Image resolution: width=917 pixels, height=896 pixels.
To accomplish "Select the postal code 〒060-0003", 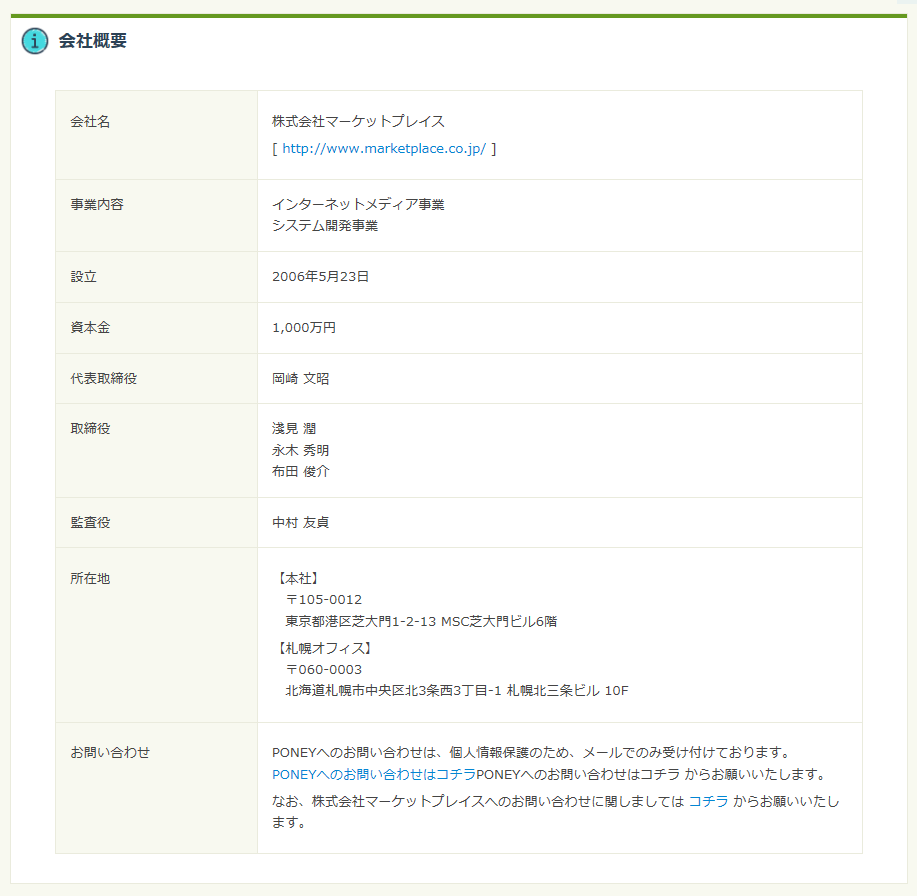I will 323,670.
